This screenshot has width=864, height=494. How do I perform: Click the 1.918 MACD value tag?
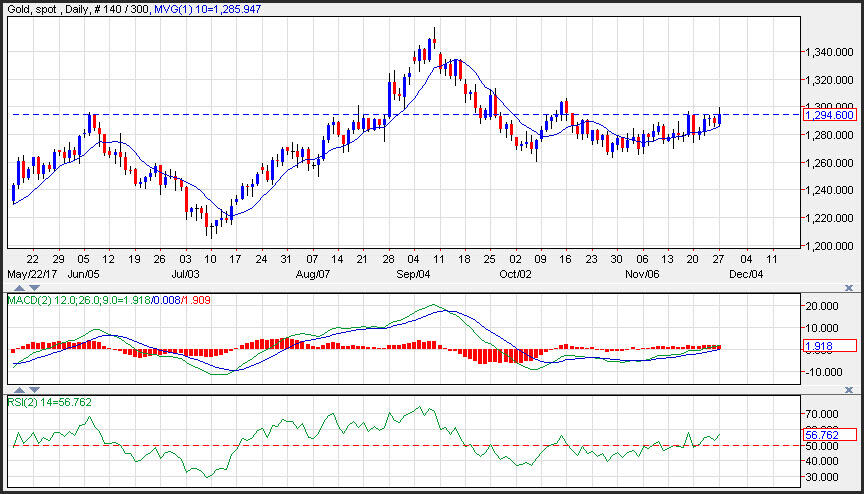[x=829, y=346]
